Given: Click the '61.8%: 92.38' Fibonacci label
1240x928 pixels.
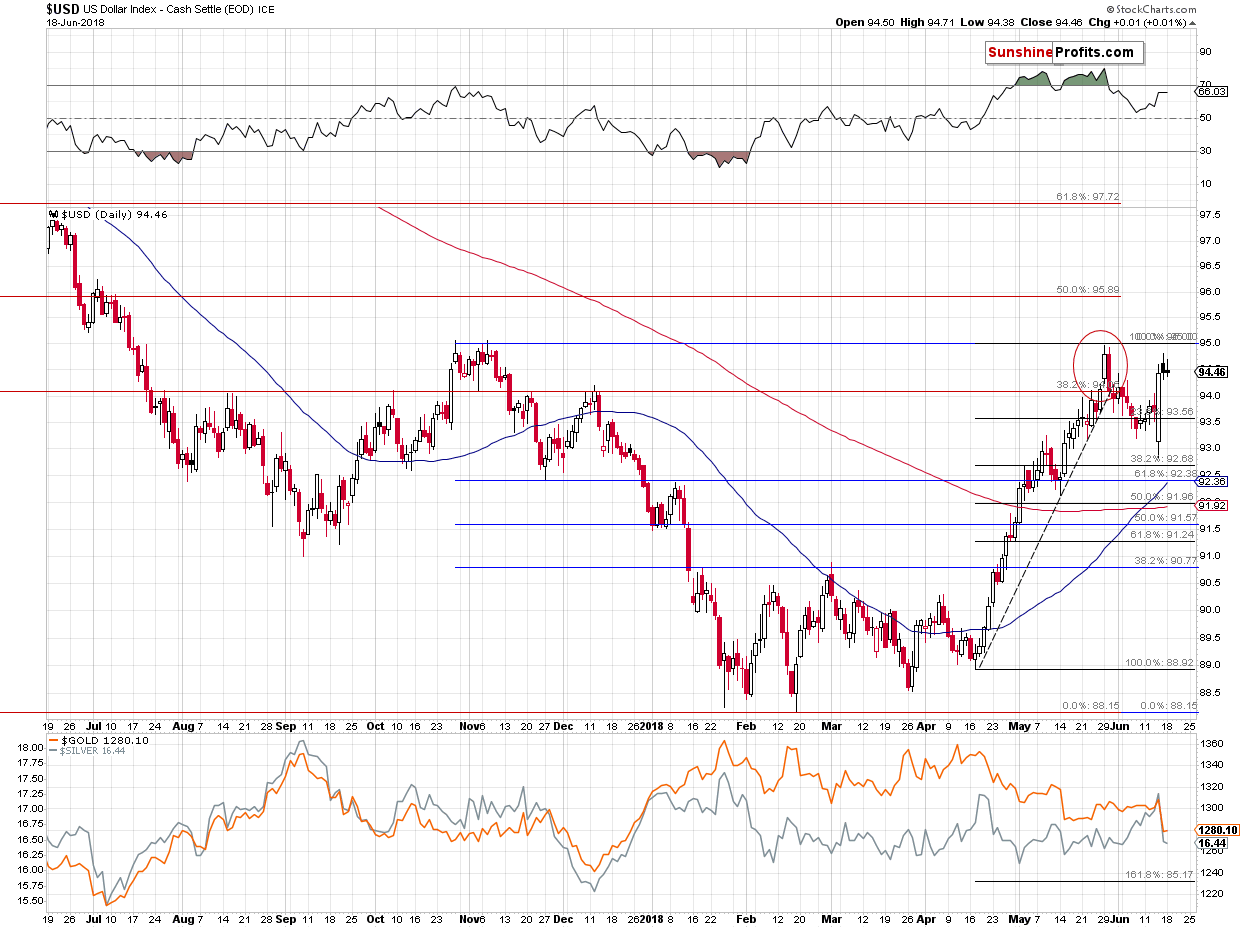Looking at the screenshot, I should pyautogui.click(x=1164, y=473).
